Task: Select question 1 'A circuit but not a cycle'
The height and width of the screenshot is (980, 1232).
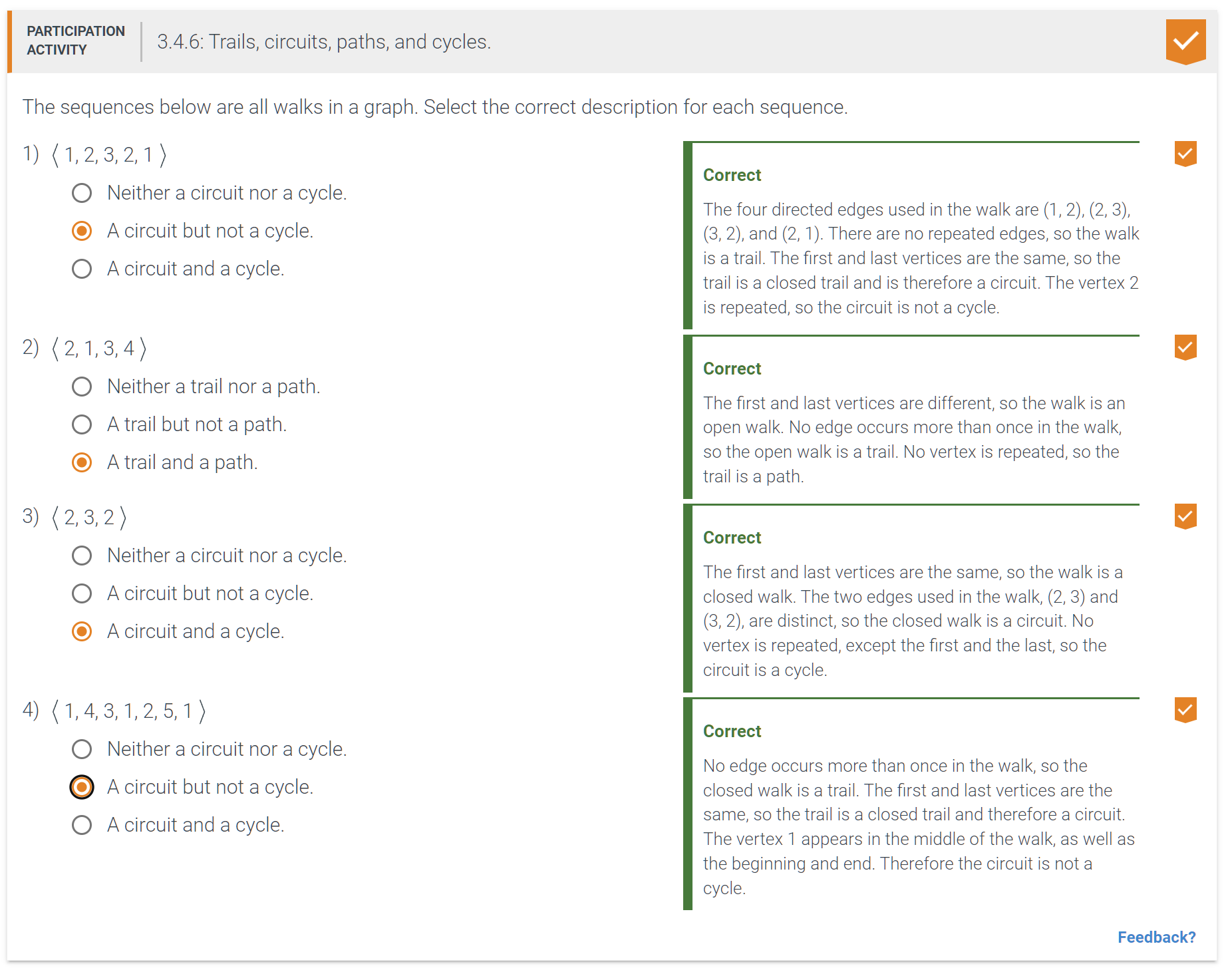Action: point(82,231)
